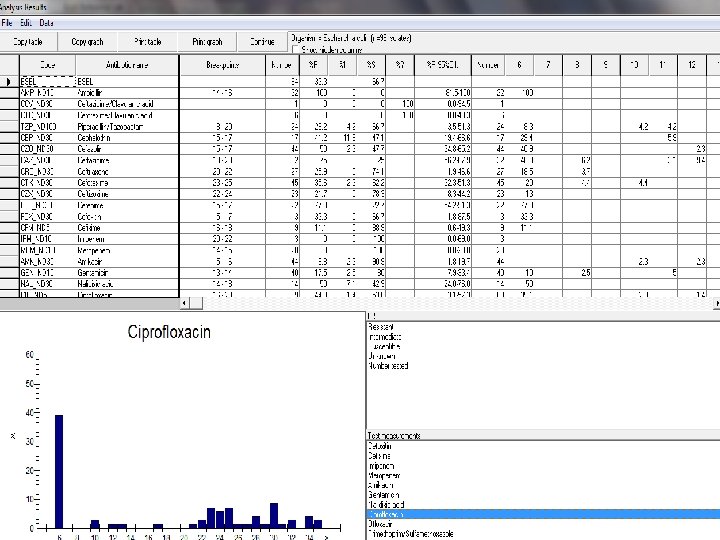Click the Copy table button

(28, 42)
